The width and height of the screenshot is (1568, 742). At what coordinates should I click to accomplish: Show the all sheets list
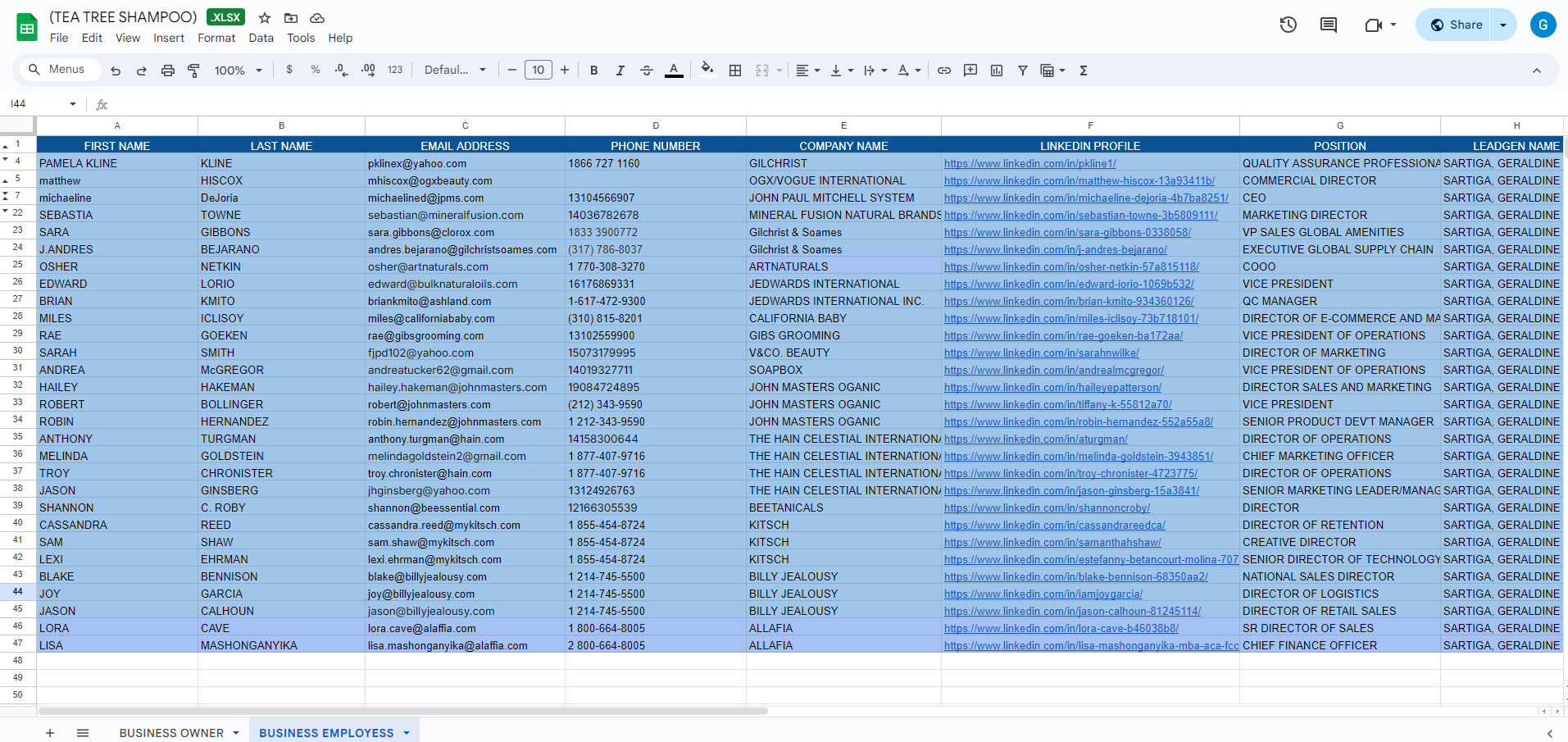pos(83,733)
